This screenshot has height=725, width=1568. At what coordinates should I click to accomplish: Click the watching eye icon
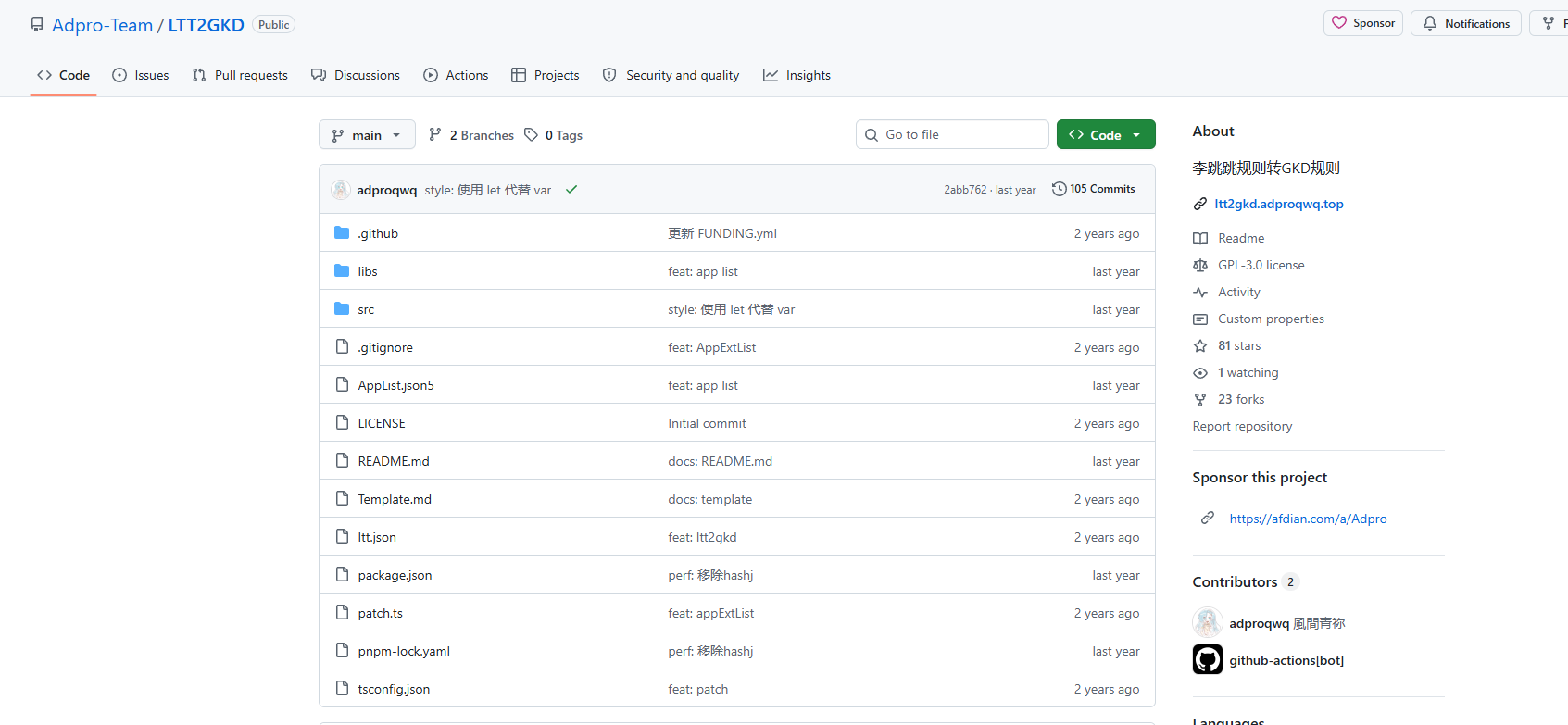click(1200, 372)
